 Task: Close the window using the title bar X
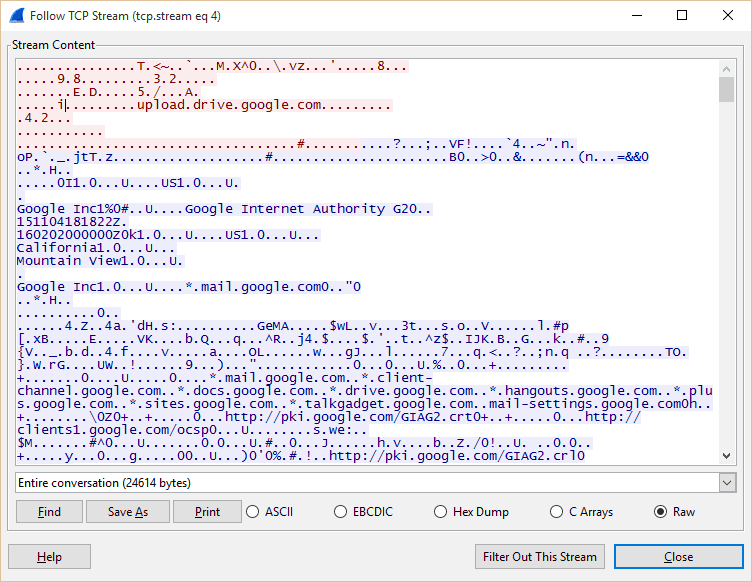pyautogui.click(x=728, y=15)
